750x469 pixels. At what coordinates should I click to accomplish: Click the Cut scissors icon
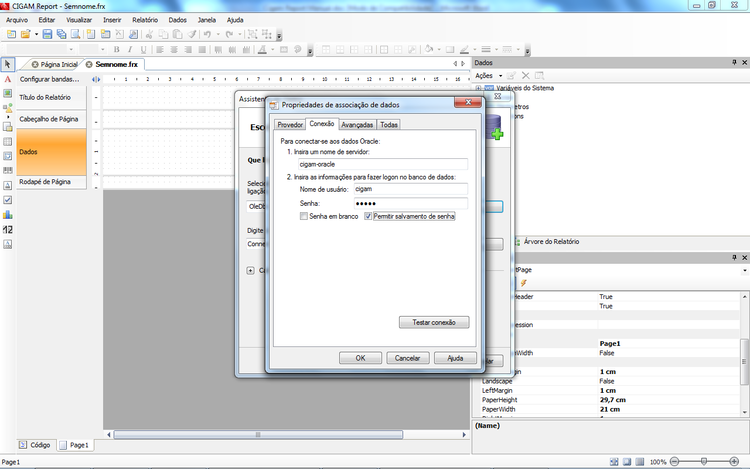149,34
